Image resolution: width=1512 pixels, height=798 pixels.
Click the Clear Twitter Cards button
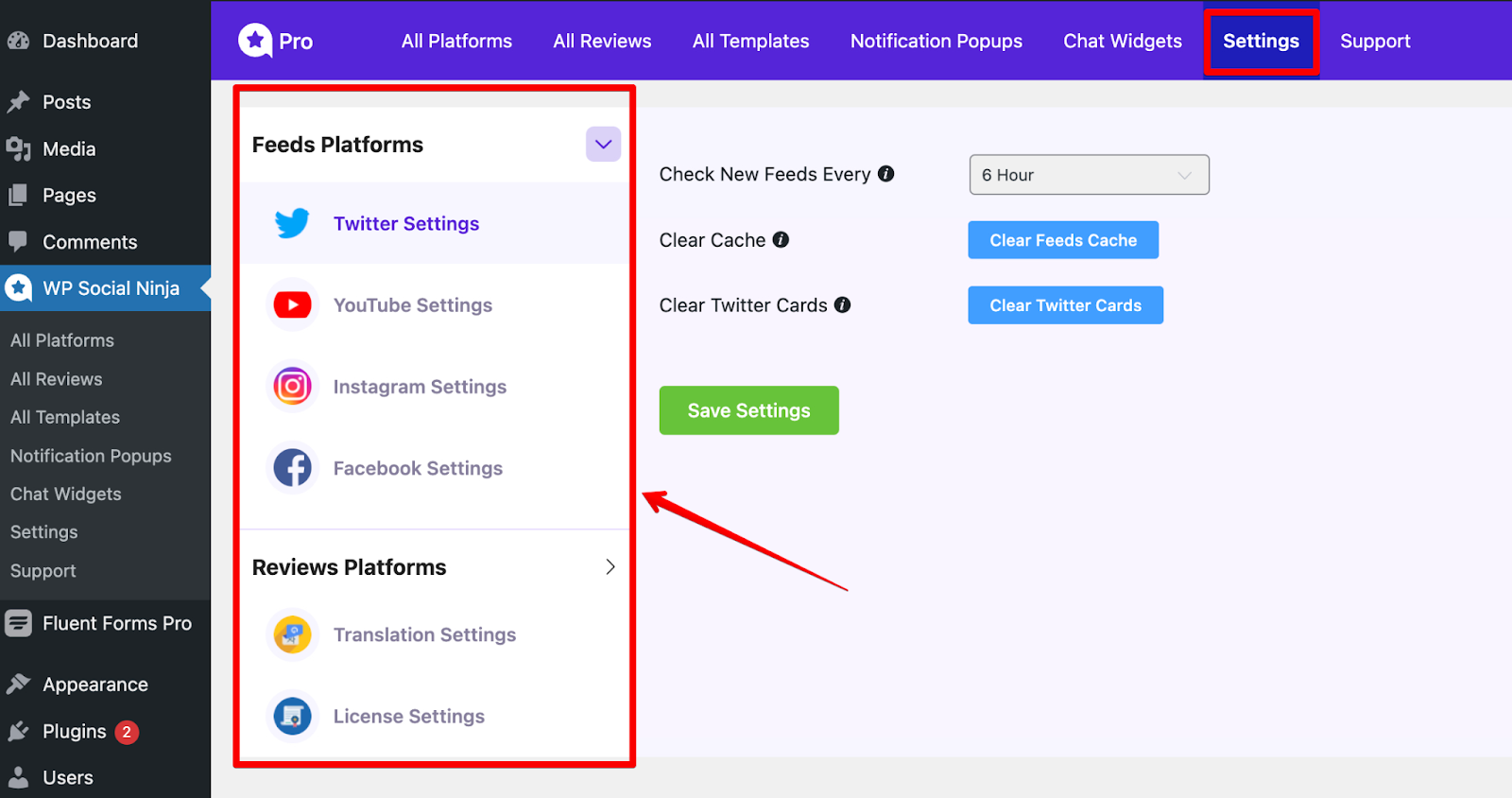[x=1065, y=305]
